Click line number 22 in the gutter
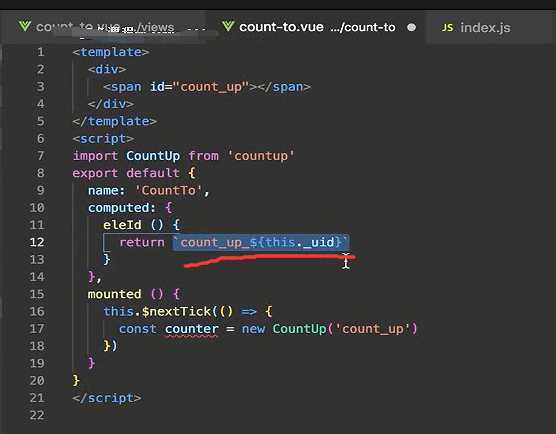Image resolution: width=556 pixels, height=434 pixels. click(x=37, y=415)
